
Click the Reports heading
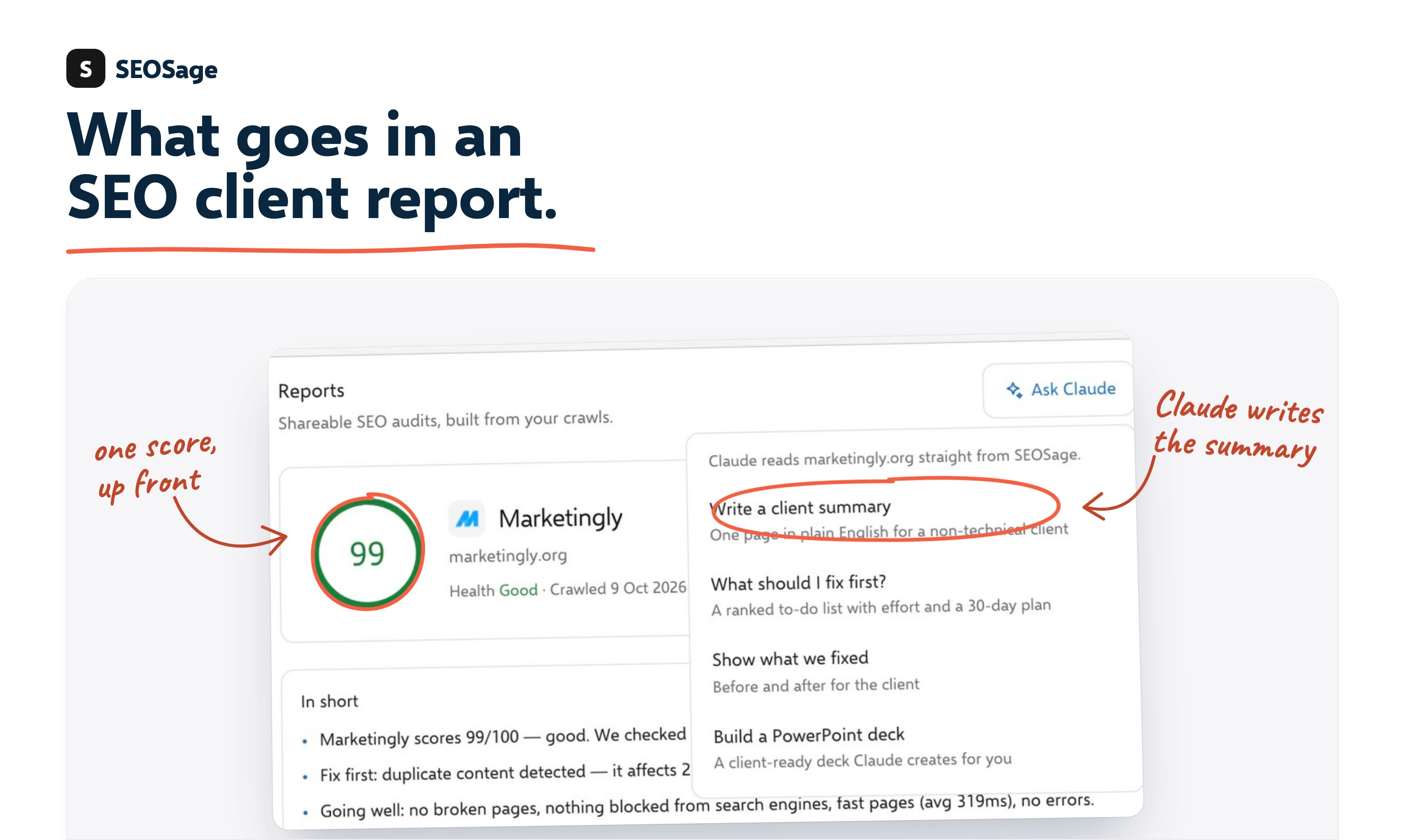pos(311,391)
